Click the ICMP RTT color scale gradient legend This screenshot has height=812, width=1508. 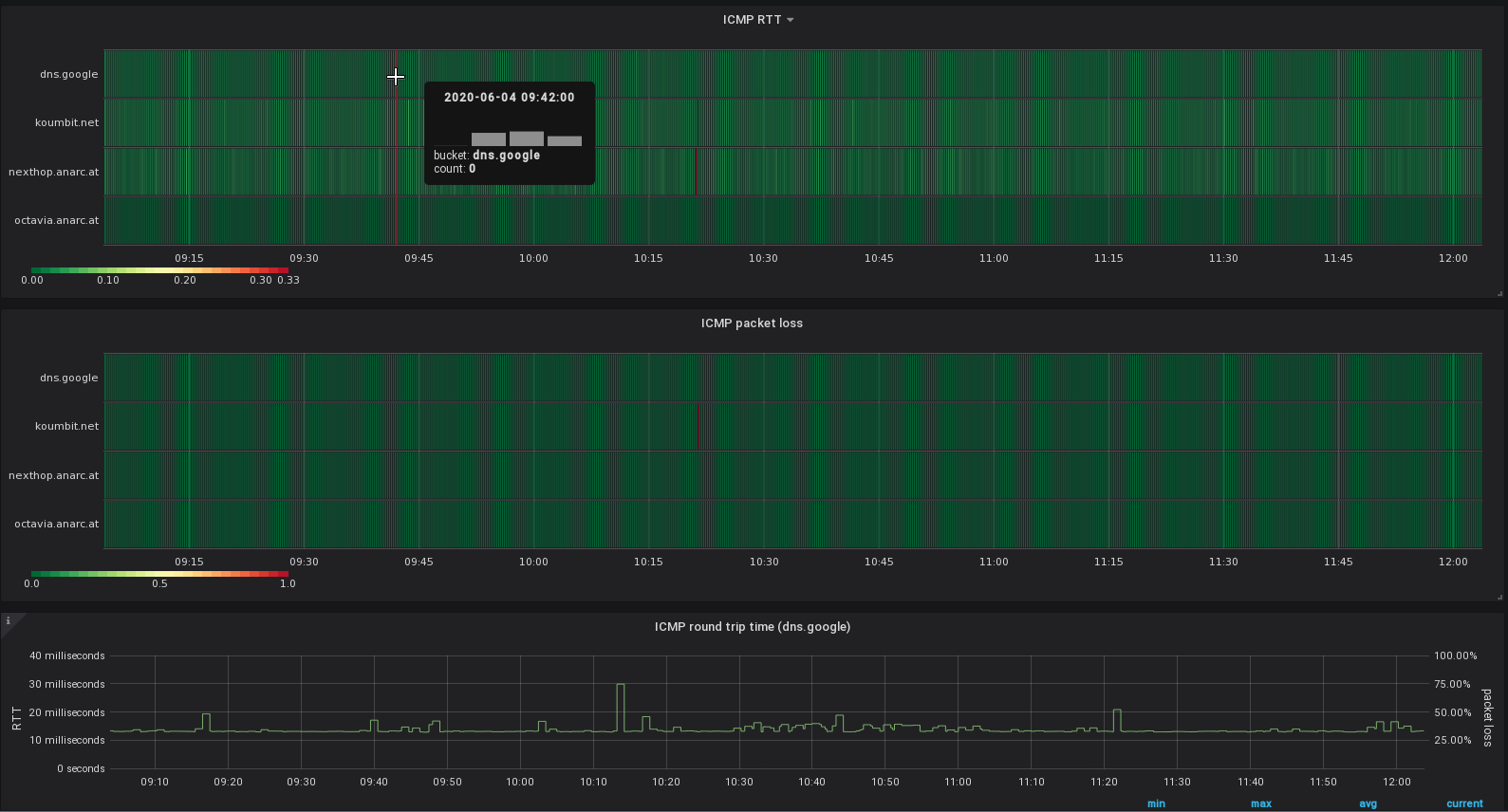pos(159,270)
